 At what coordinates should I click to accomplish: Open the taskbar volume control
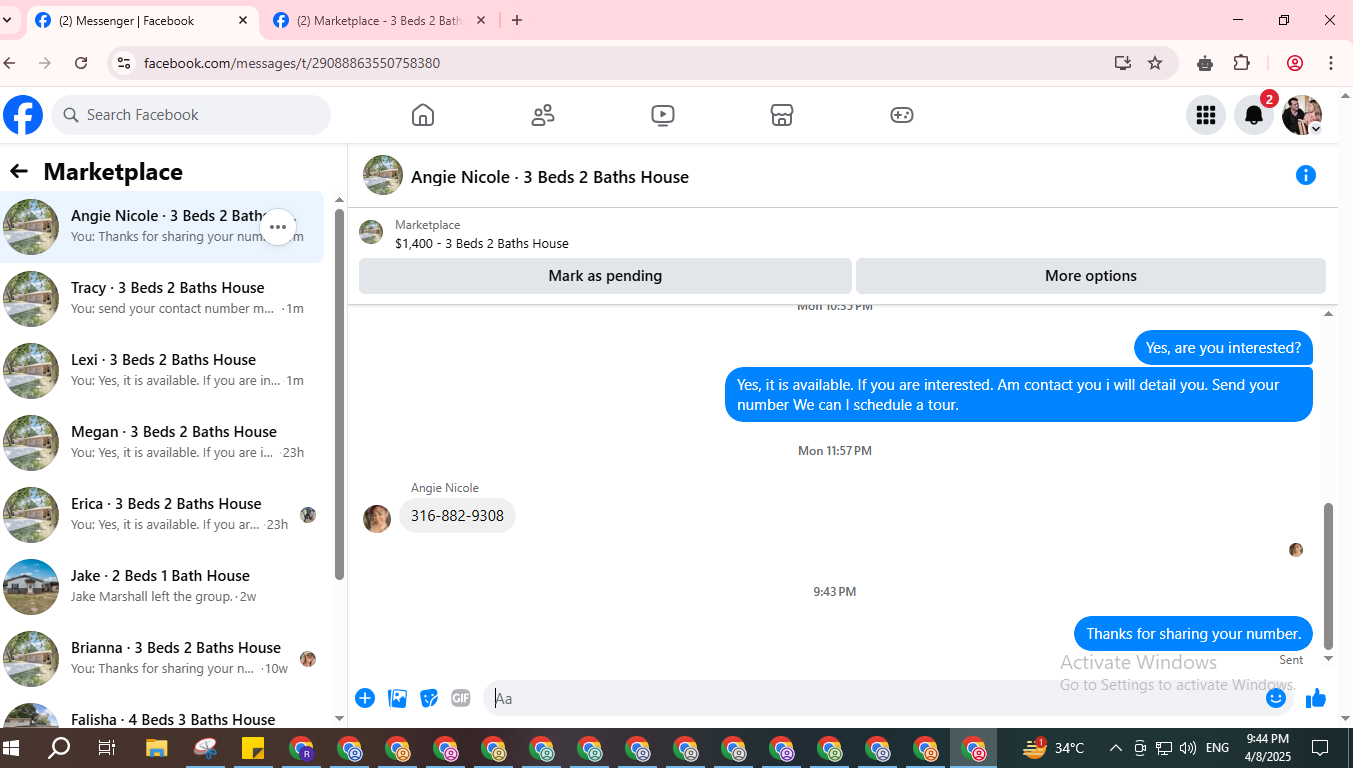[1188, 748]
